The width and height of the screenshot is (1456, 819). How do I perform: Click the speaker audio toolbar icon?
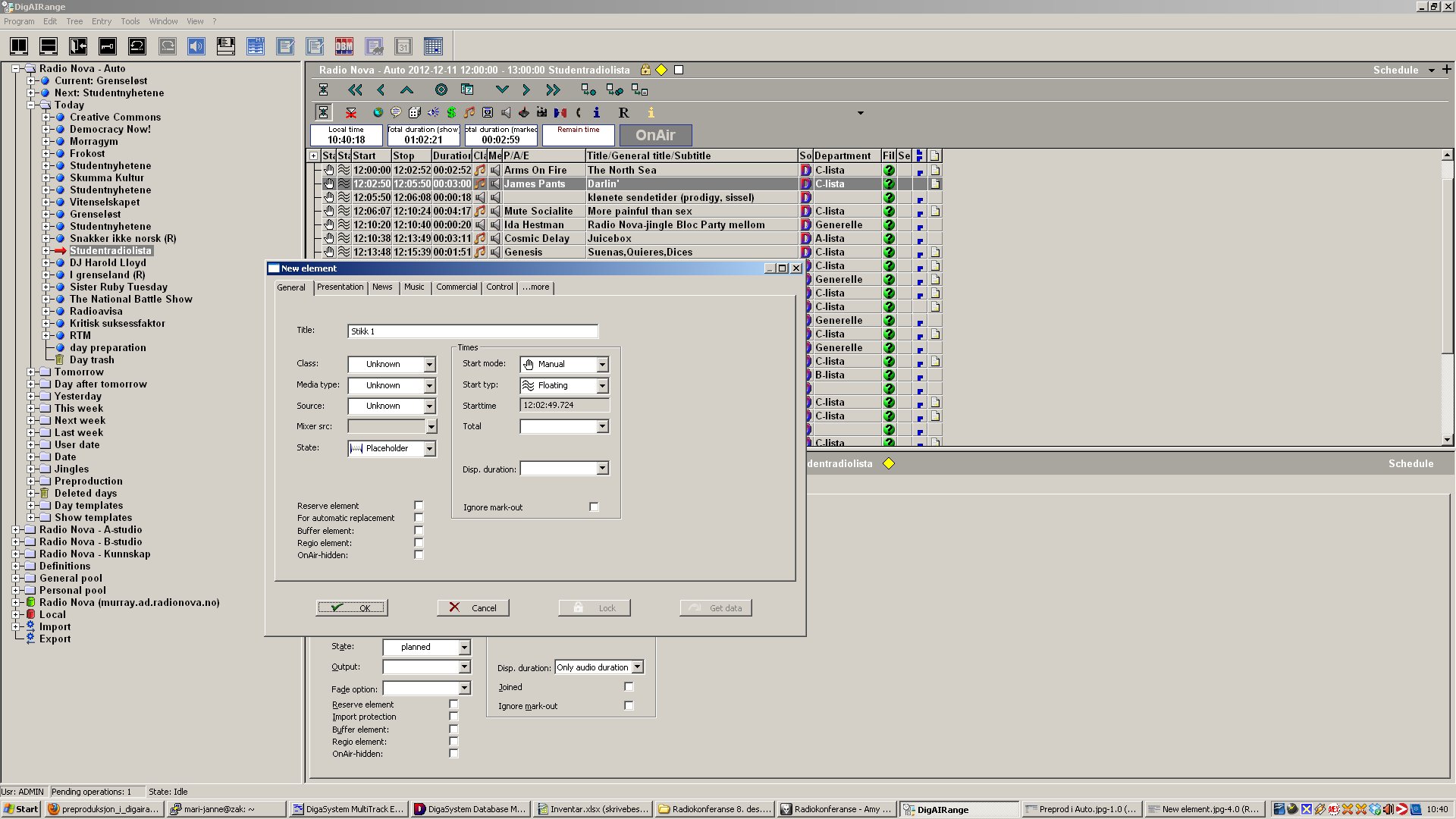[x=196, y=47]
